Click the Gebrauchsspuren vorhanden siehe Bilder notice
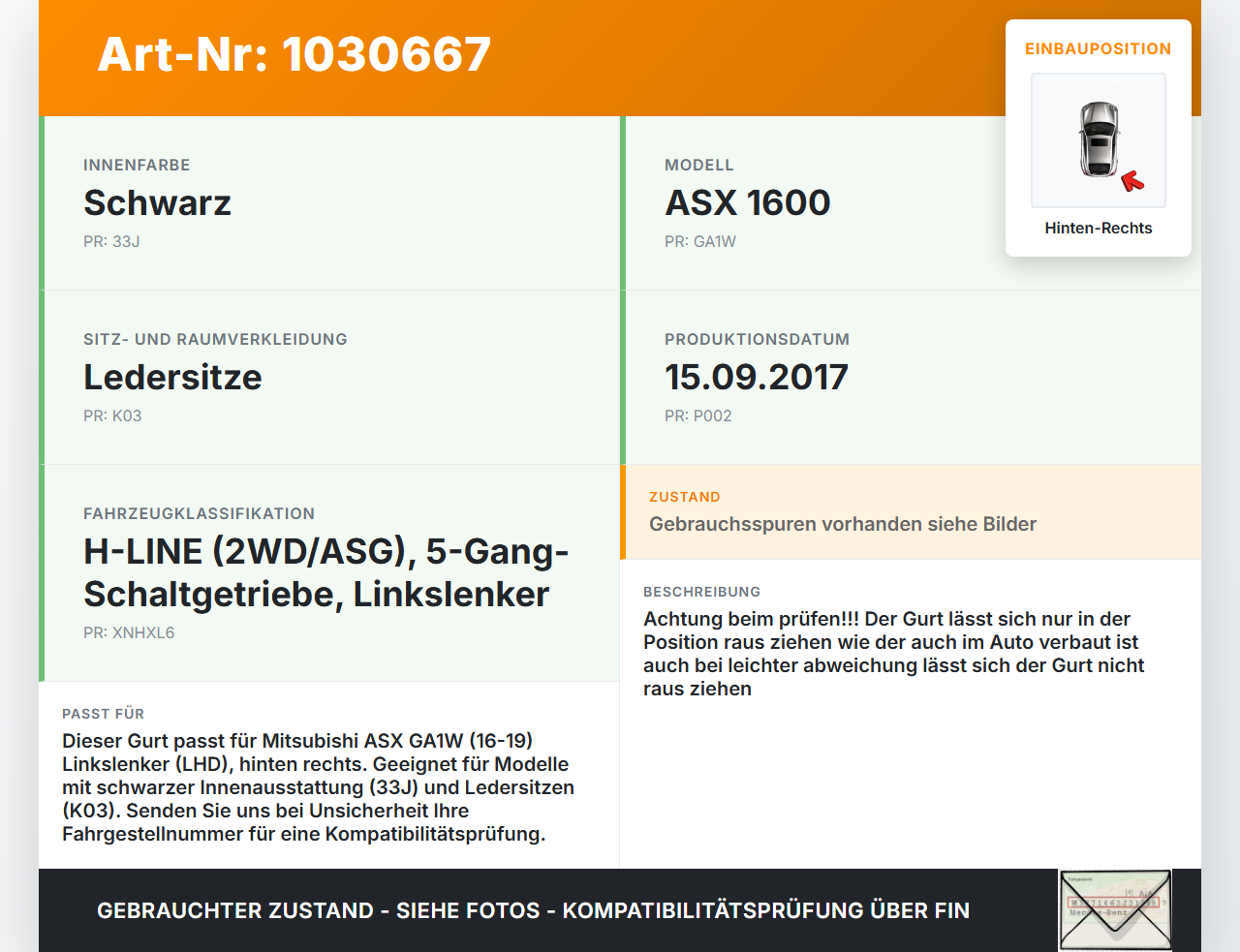 pos(843,524)
